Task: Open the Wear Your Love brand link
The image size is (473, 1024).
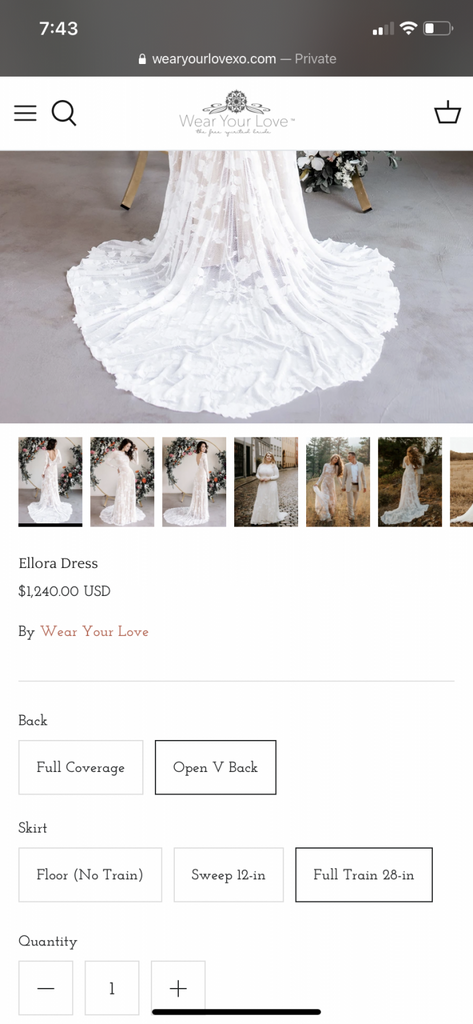Action: (x=95, y=632)
